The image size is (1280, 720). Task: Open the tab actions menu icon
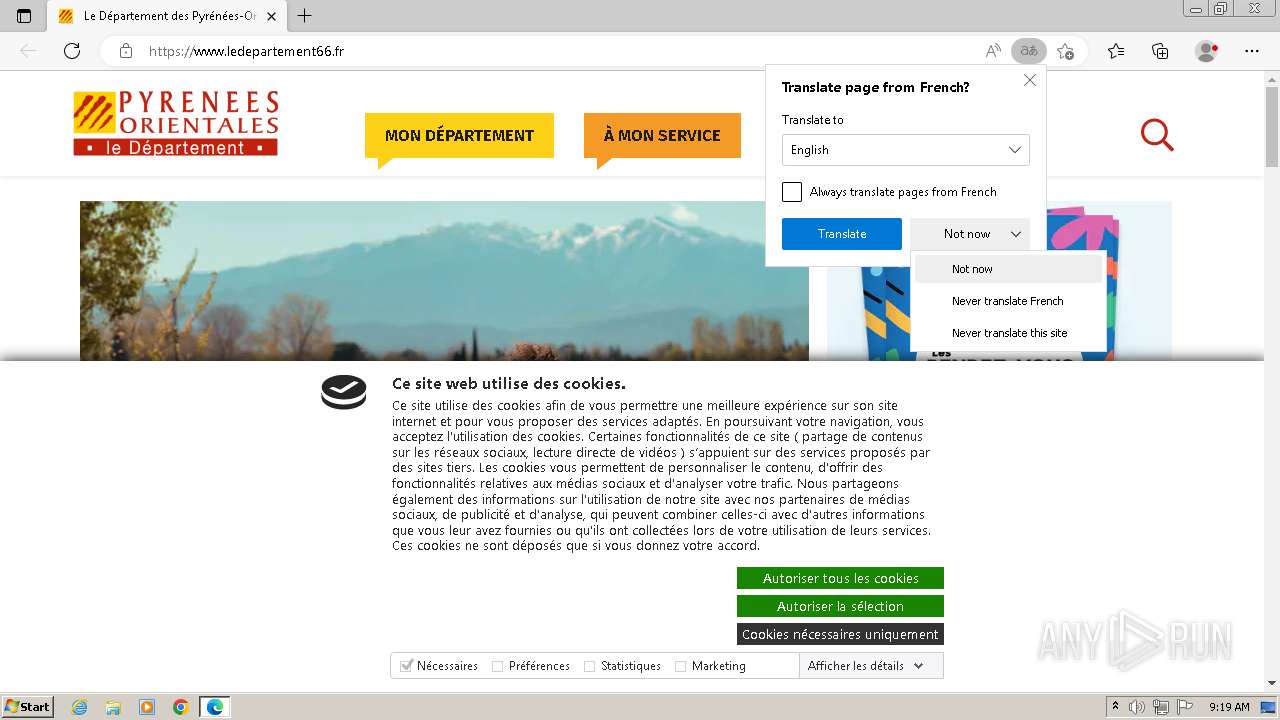click(x=24, y=16)
